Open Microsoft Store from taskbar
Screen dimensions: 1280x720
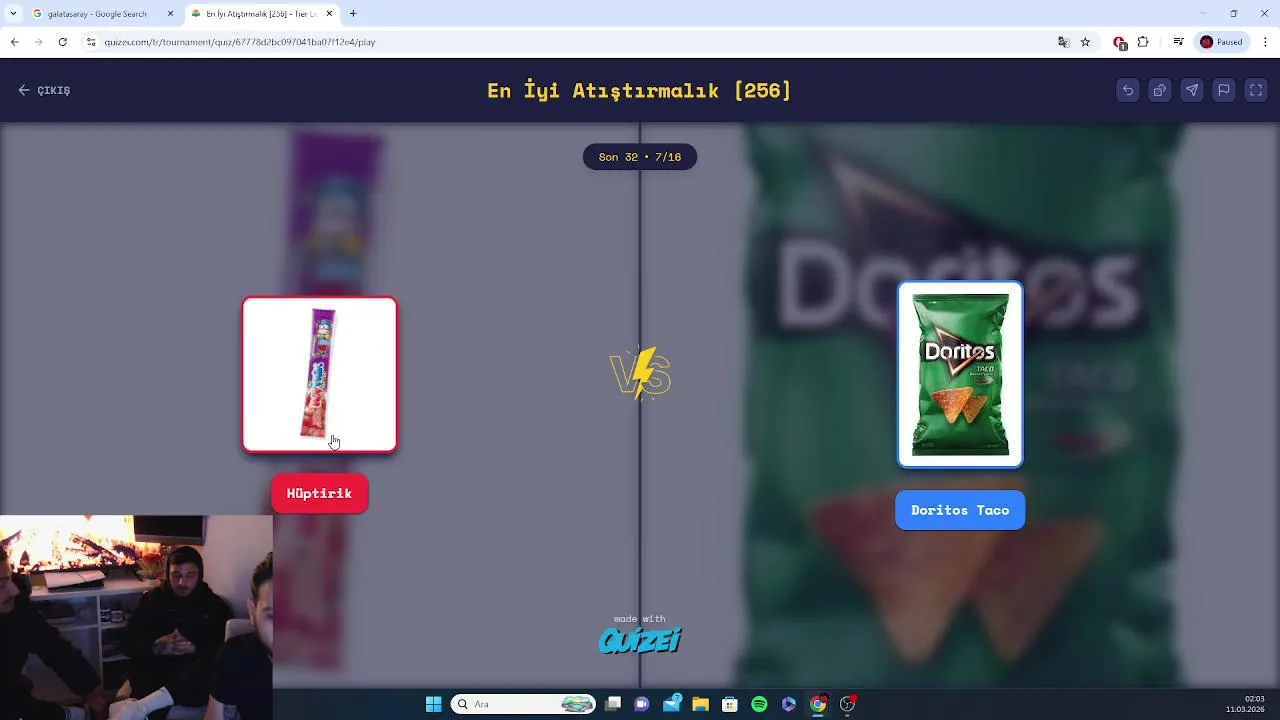coord(730,704)
